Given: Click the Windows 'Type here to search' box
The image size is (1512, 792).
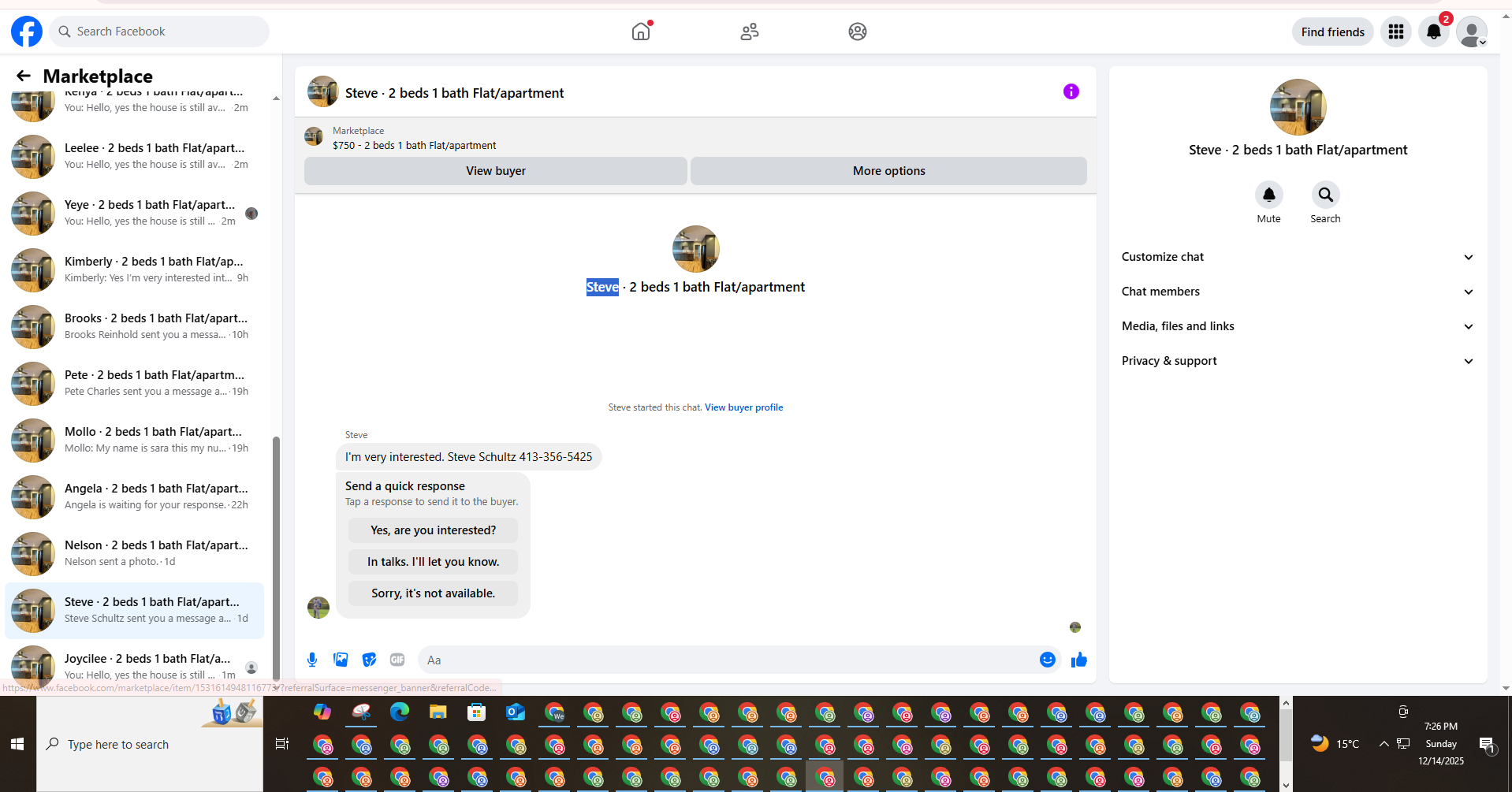Looking at the screenshot, I should tap(150, 744).
